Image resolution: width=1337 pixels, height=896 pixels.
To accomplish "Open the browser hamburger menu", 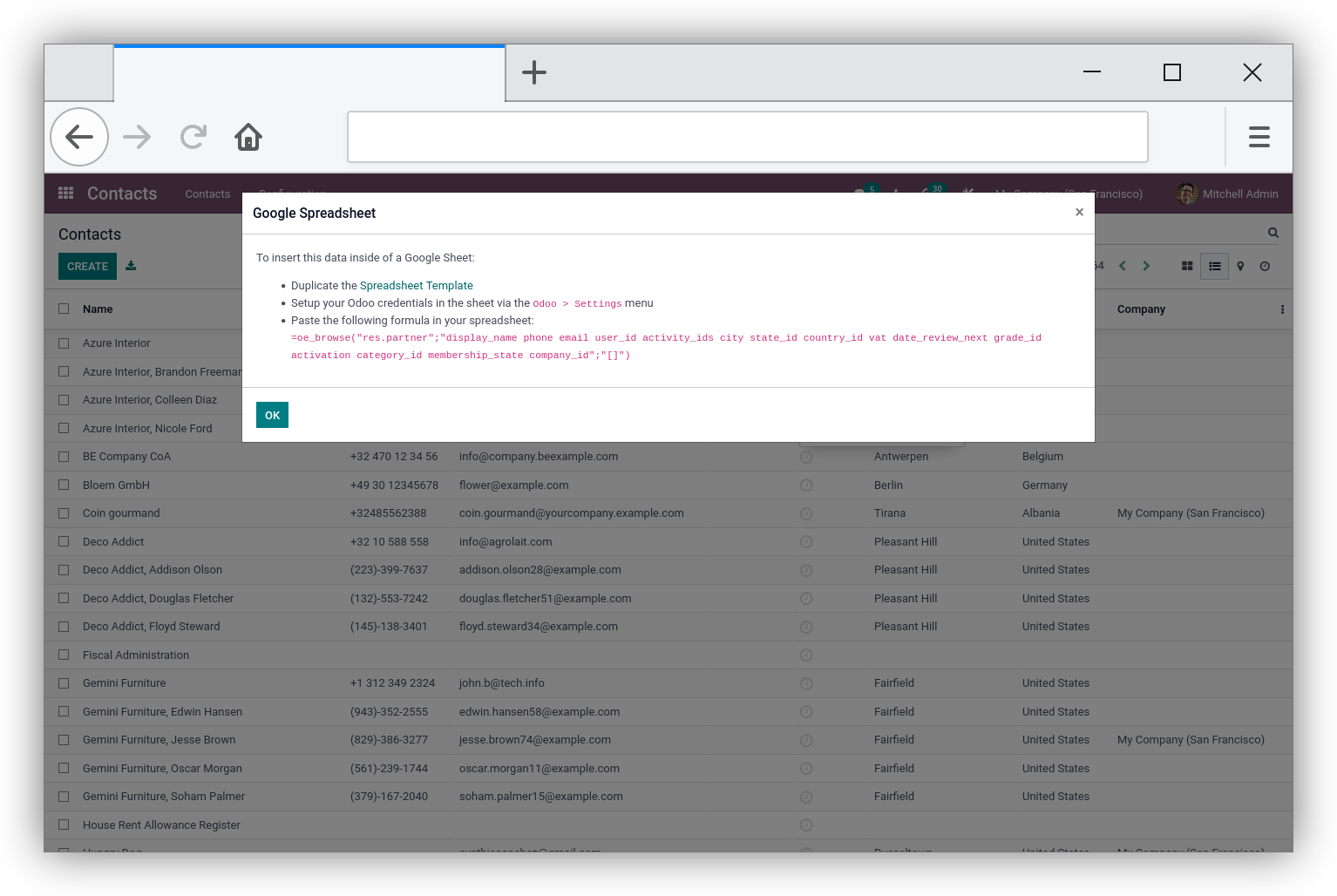I will pyautogui.click(x=1259, y=137).
